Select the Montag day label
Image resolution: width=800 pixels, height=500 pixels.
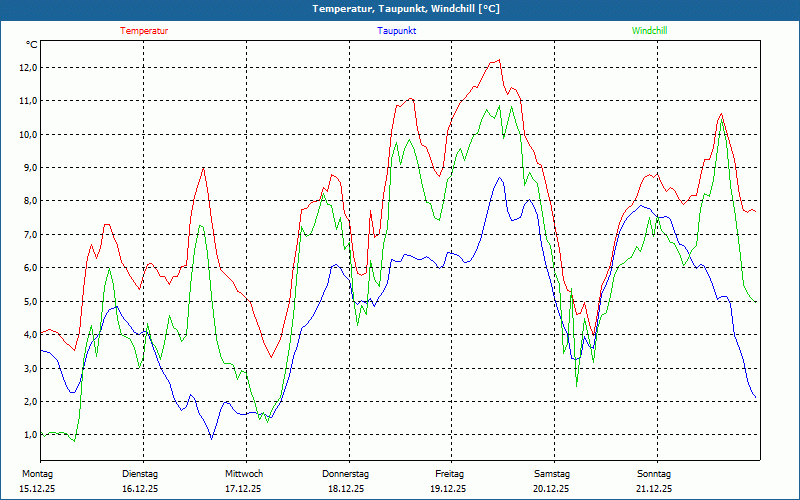tap(36, 473)
